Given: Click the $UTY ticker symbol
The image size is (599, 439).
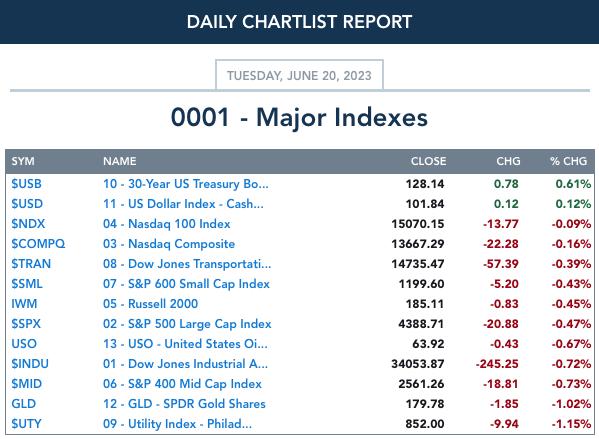Looking at the screenshot, I should 26,423.
